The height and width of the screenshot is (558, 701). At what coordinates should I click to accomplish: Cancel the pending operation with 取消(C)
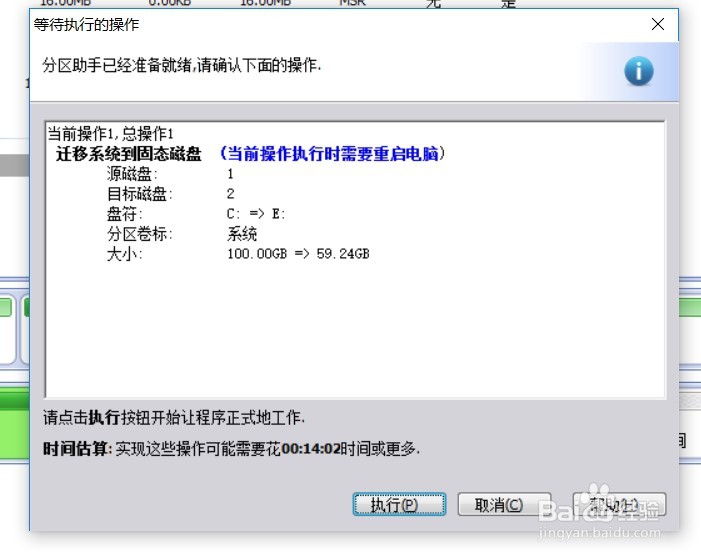[504, 504]
